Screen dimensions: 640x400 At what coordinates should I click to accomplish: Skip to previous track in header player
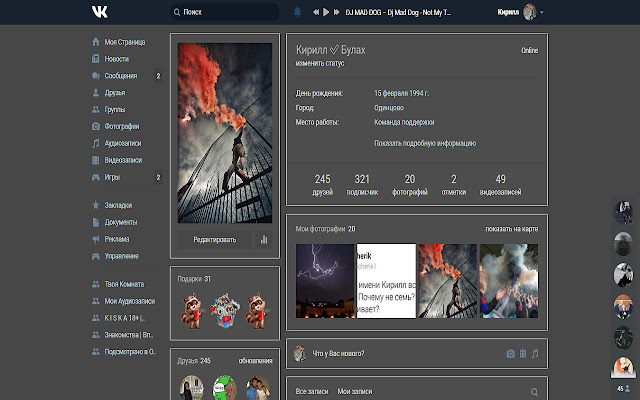[316, 12]
